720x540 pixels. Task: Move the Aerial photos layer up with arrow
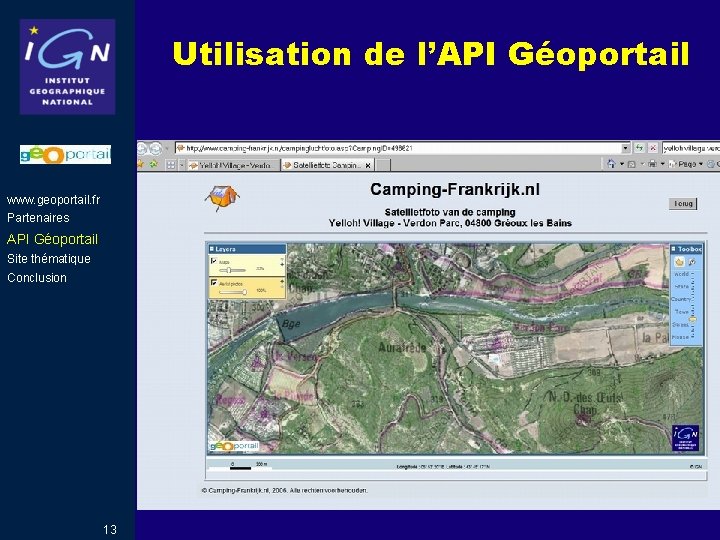282,281
